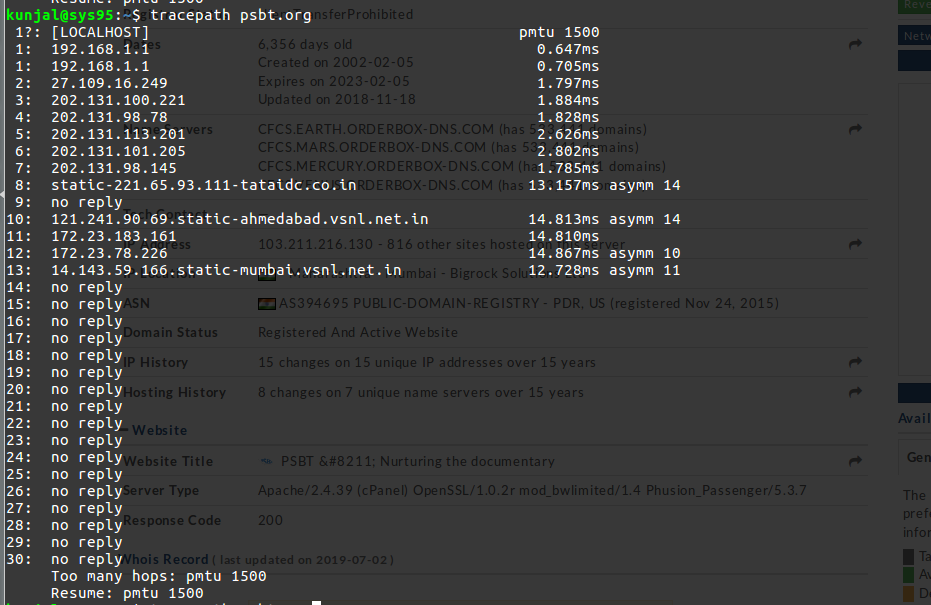Open the Available link in right sidebar
This screenshot has height=605, width=931.
914,418
